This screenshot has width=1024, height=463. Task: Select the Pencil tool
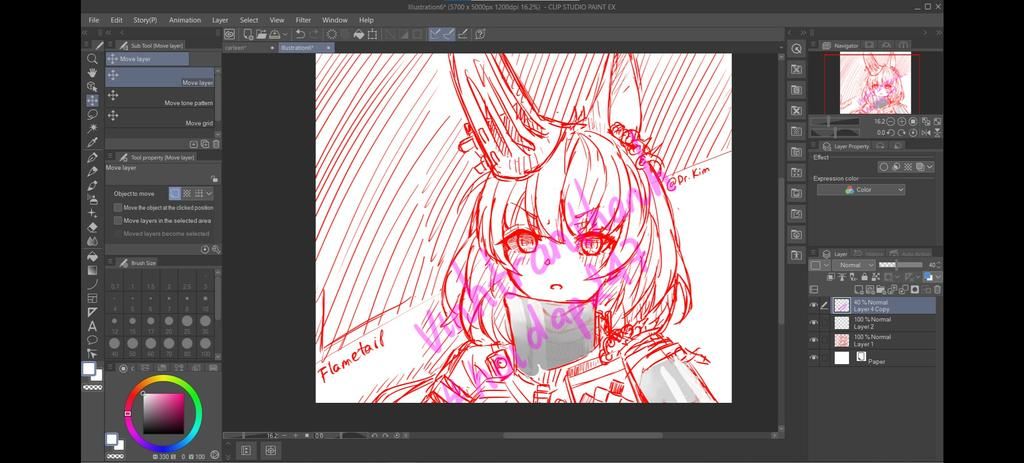(x=93, y=172)
